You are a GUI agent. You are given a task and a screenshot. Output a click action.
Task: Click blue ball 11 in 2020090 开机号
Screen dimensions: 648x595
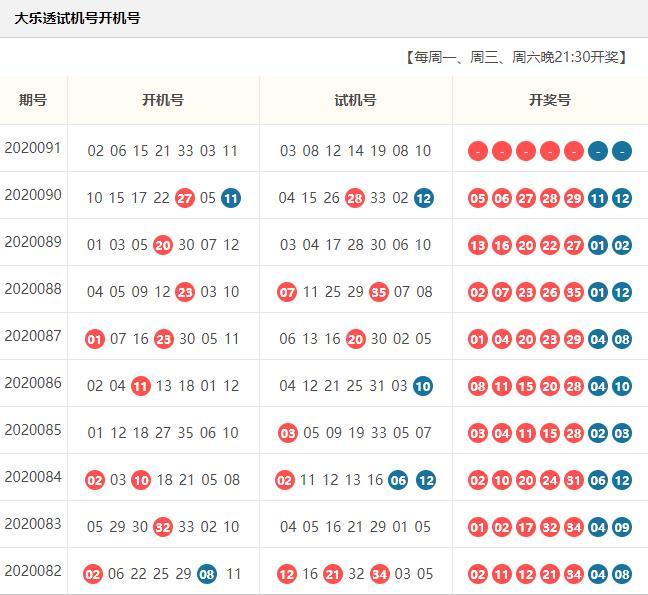click(x=231, y=198)
